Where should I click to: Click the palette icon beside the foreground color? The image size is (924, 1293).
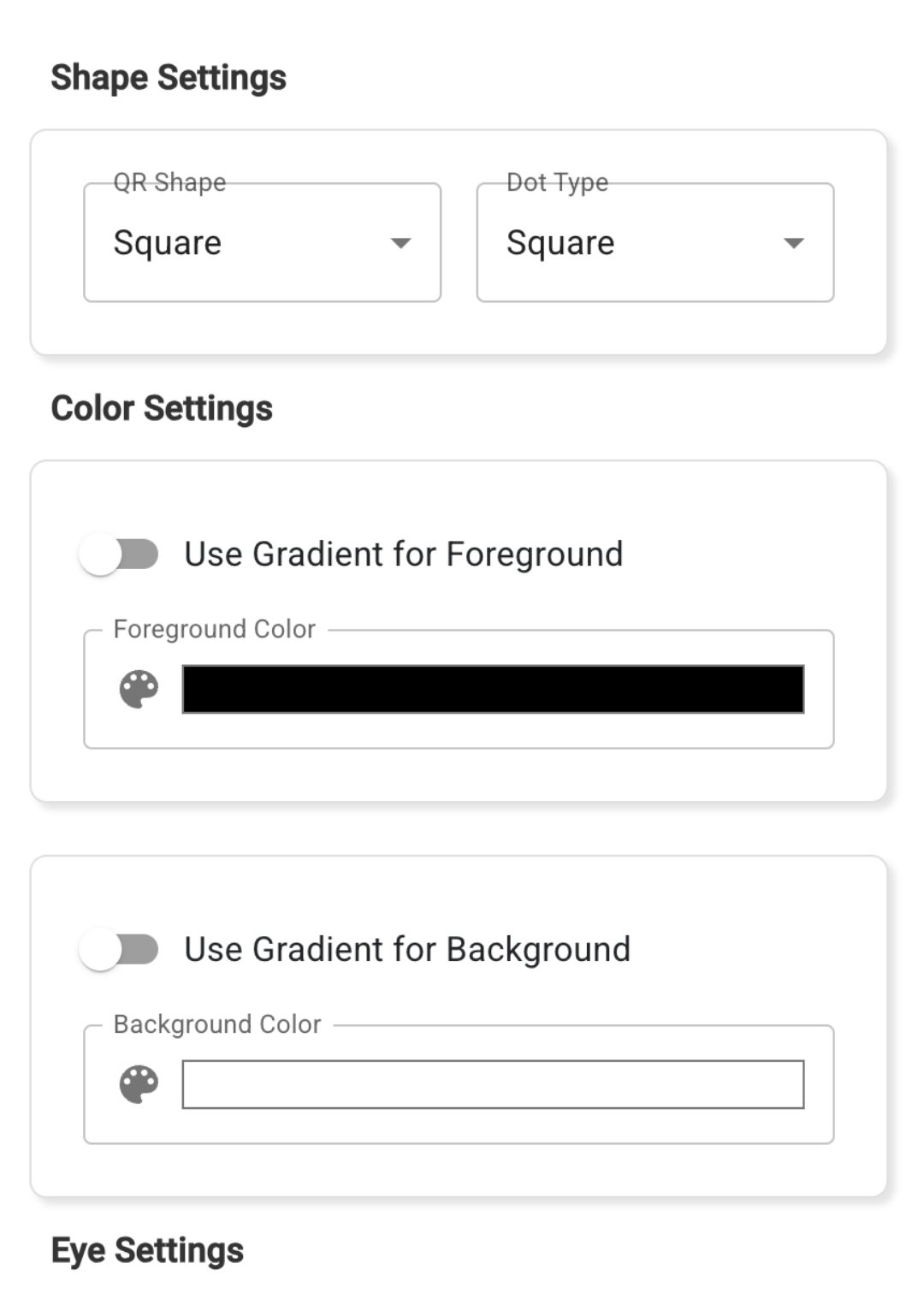pos(139,689)
